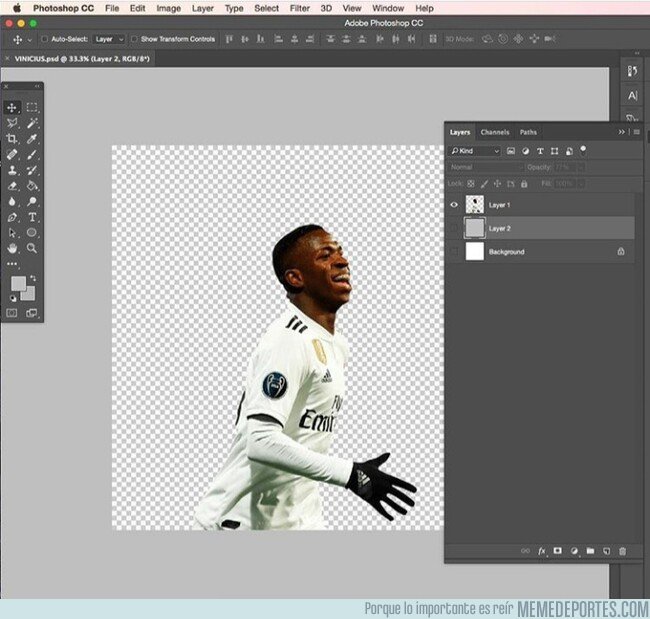Open the Kind filter dropdown

coord(476,151)
